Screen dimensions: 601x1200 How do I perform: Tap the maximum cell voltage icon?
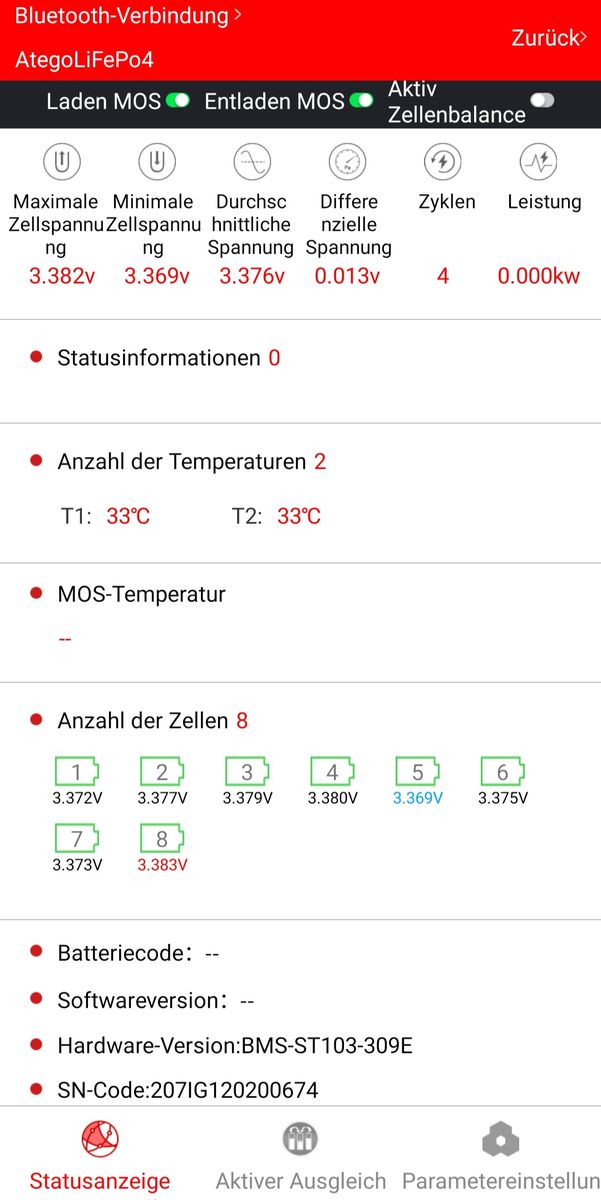point(61,161)
